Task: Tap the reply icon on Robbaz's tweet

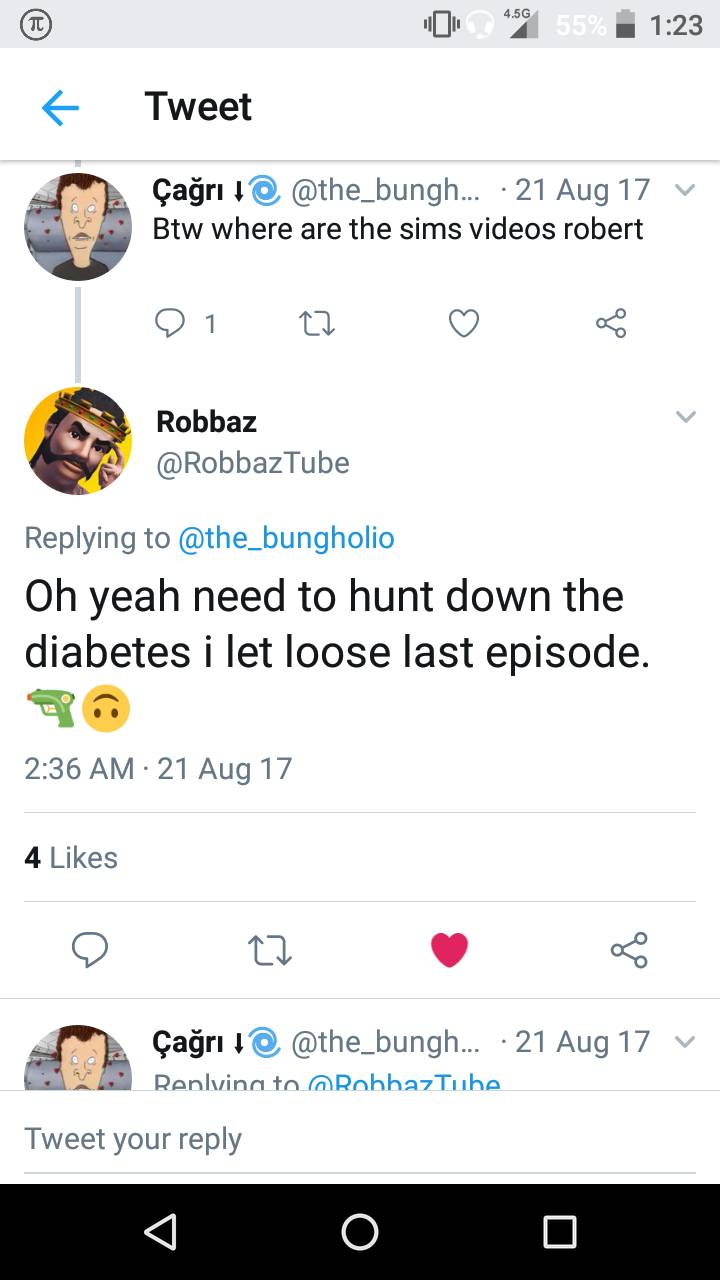Action: (x=91, y=950)
